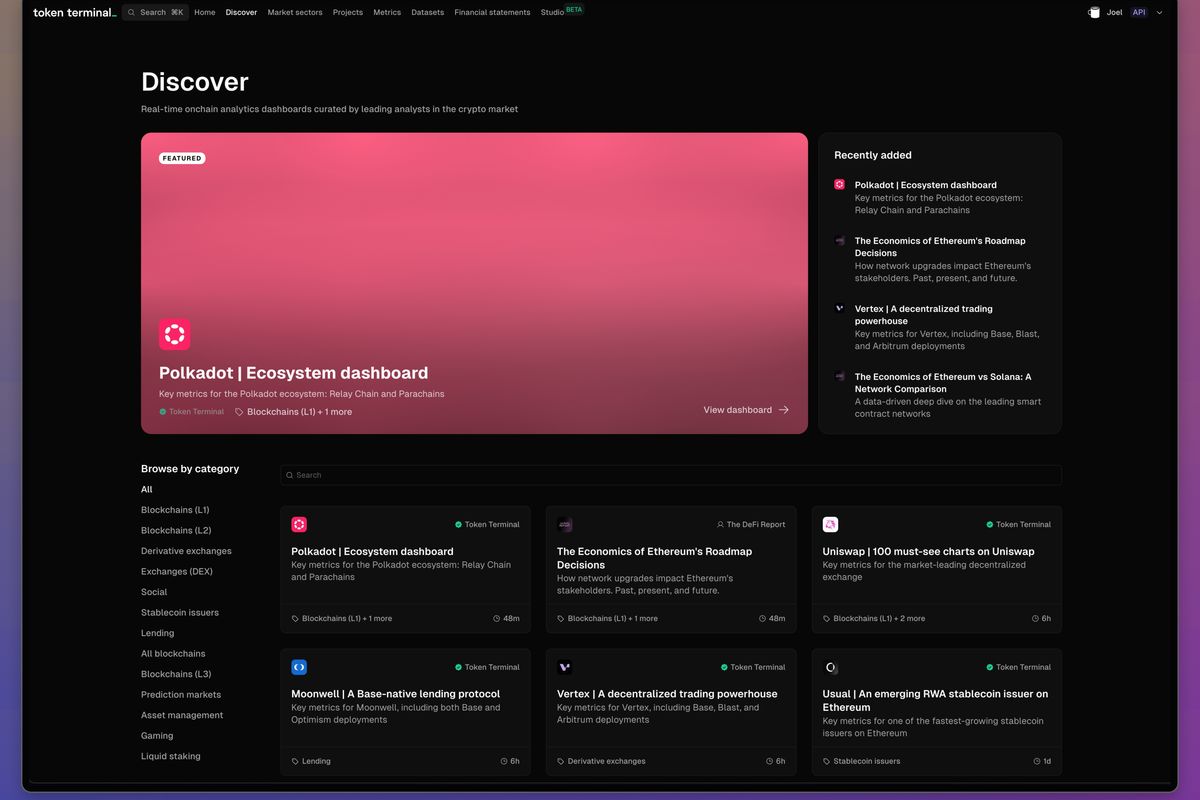Go to the Home tab
This screenshot has height=800, width=1200.
click(x=204, y=13)
